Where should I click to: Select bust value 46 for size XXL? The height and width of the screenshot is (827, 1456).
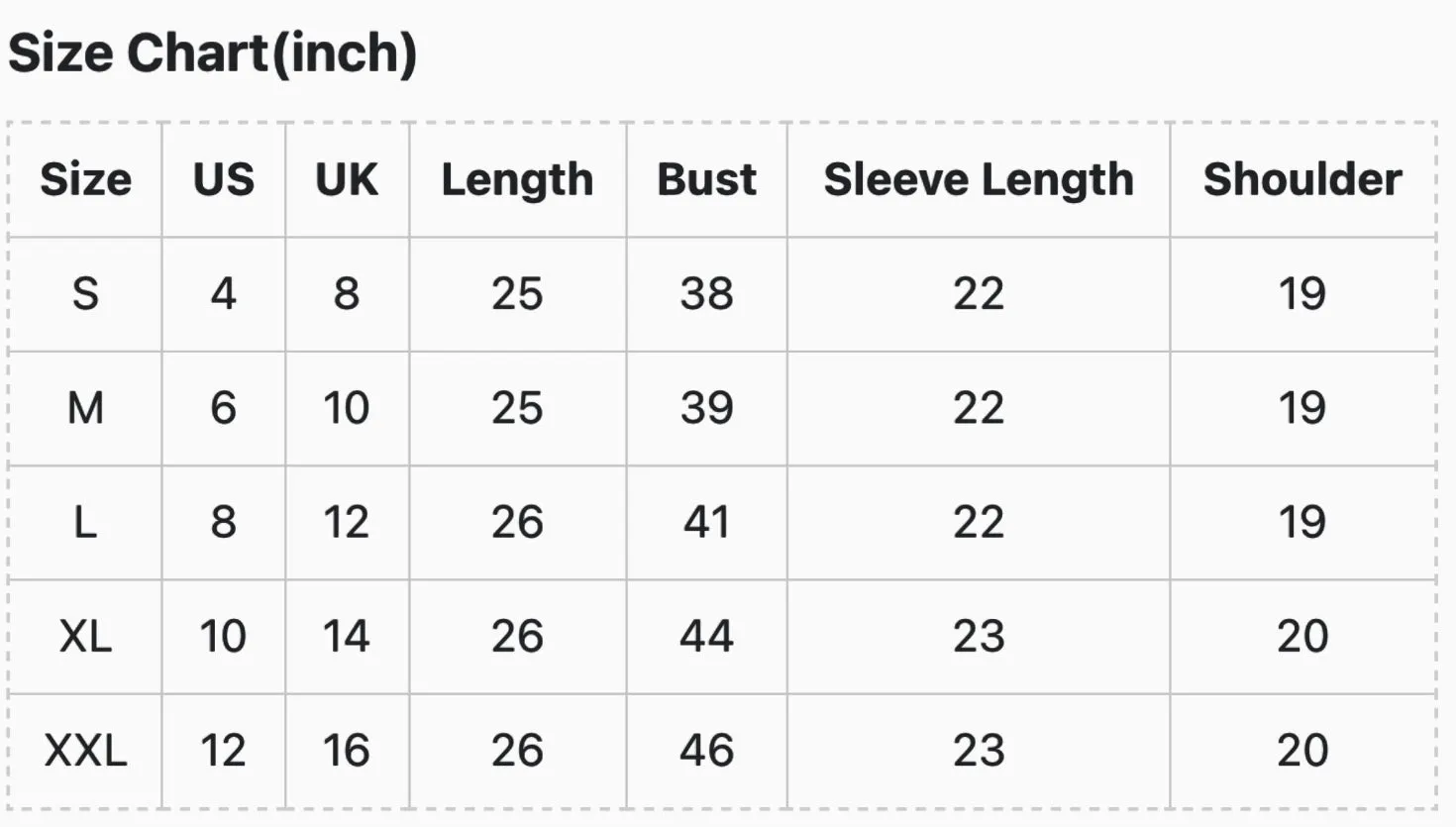point(706,750)
